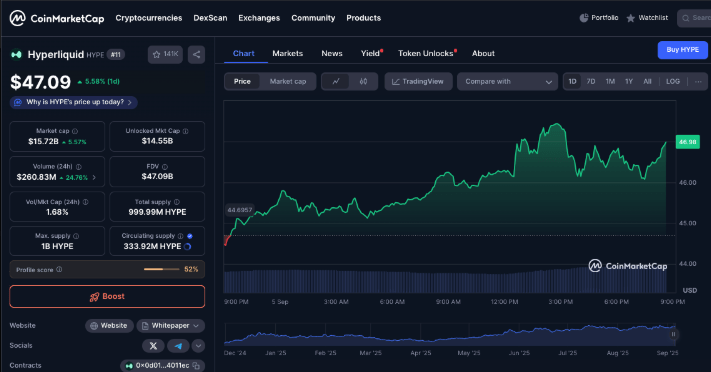Click the Buy HYPE button
The height and width of the screenshot is (372, 711).
coord(682,50)
